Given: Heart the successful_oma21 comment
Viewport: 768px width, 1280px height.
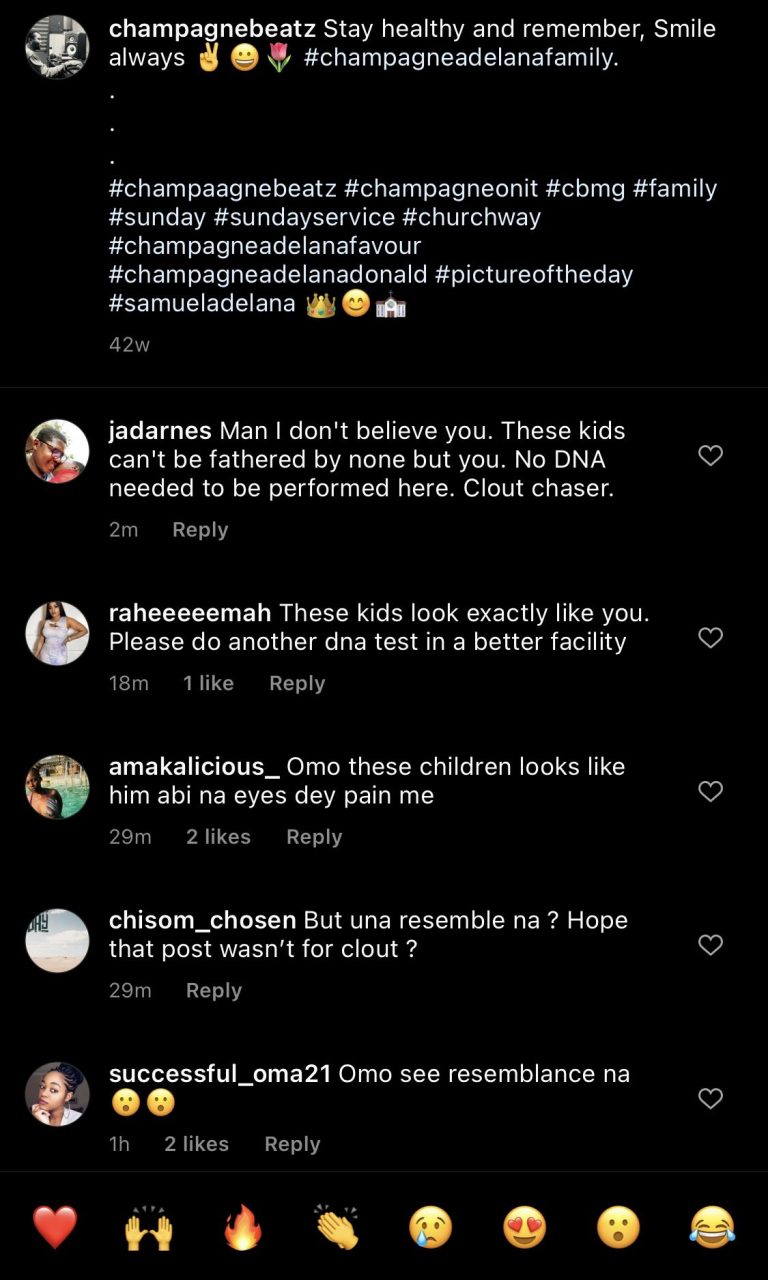Looking at the screenshot, I should click(x=710, y=1099).
